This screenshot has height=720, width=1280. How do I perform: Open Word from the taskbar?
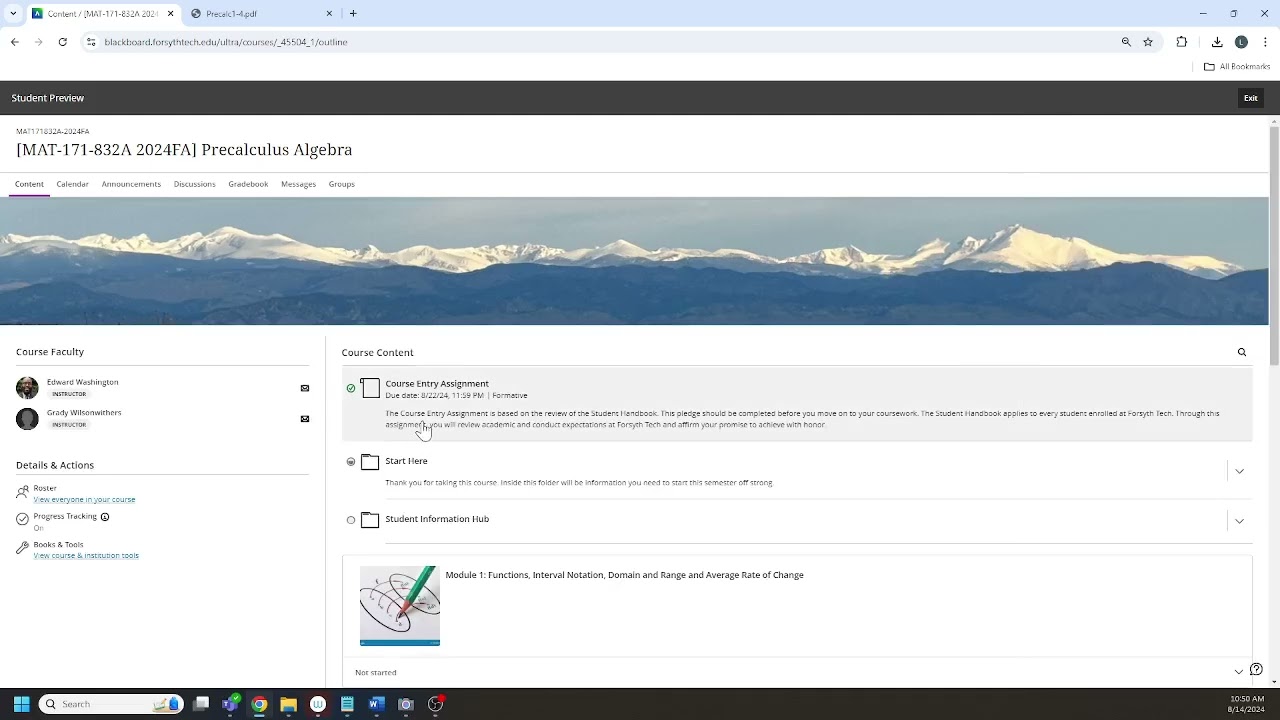tap(376, 704)
